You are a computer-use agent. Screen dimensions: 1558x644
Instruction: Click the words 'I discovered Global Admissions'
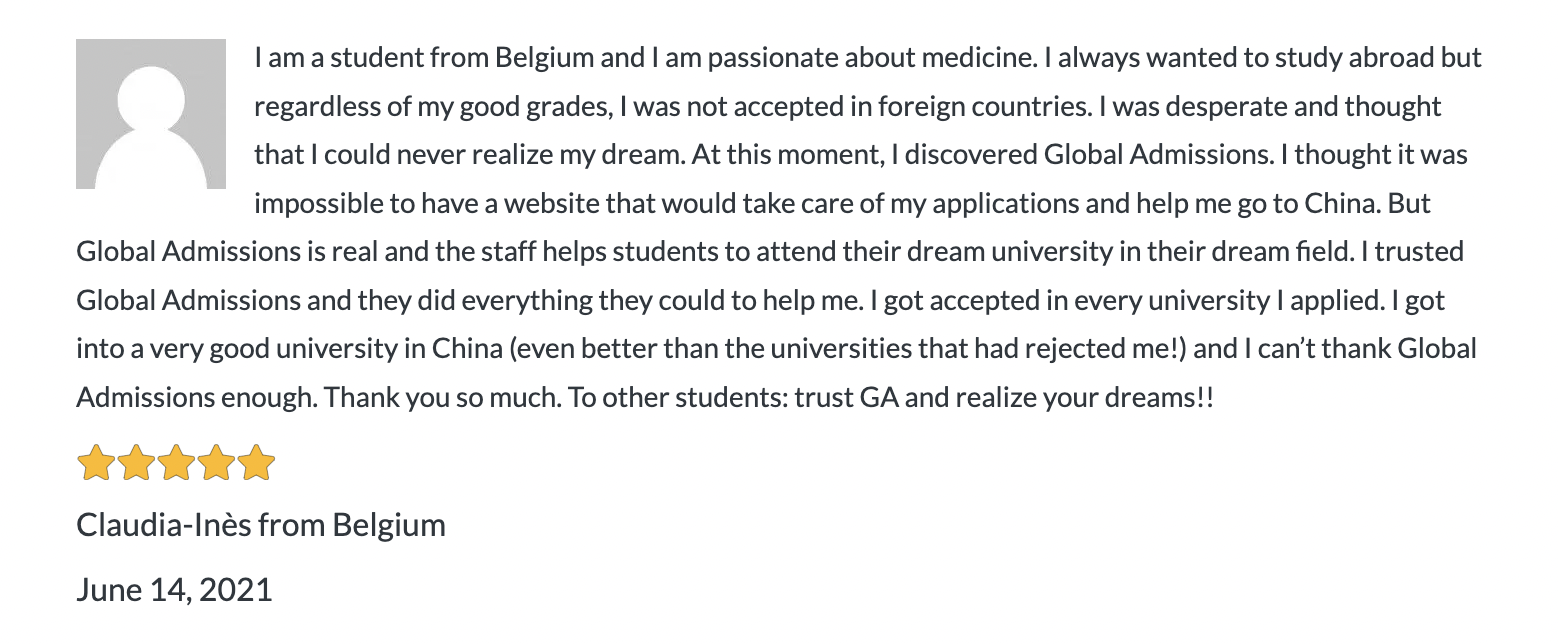[1084, 155]
